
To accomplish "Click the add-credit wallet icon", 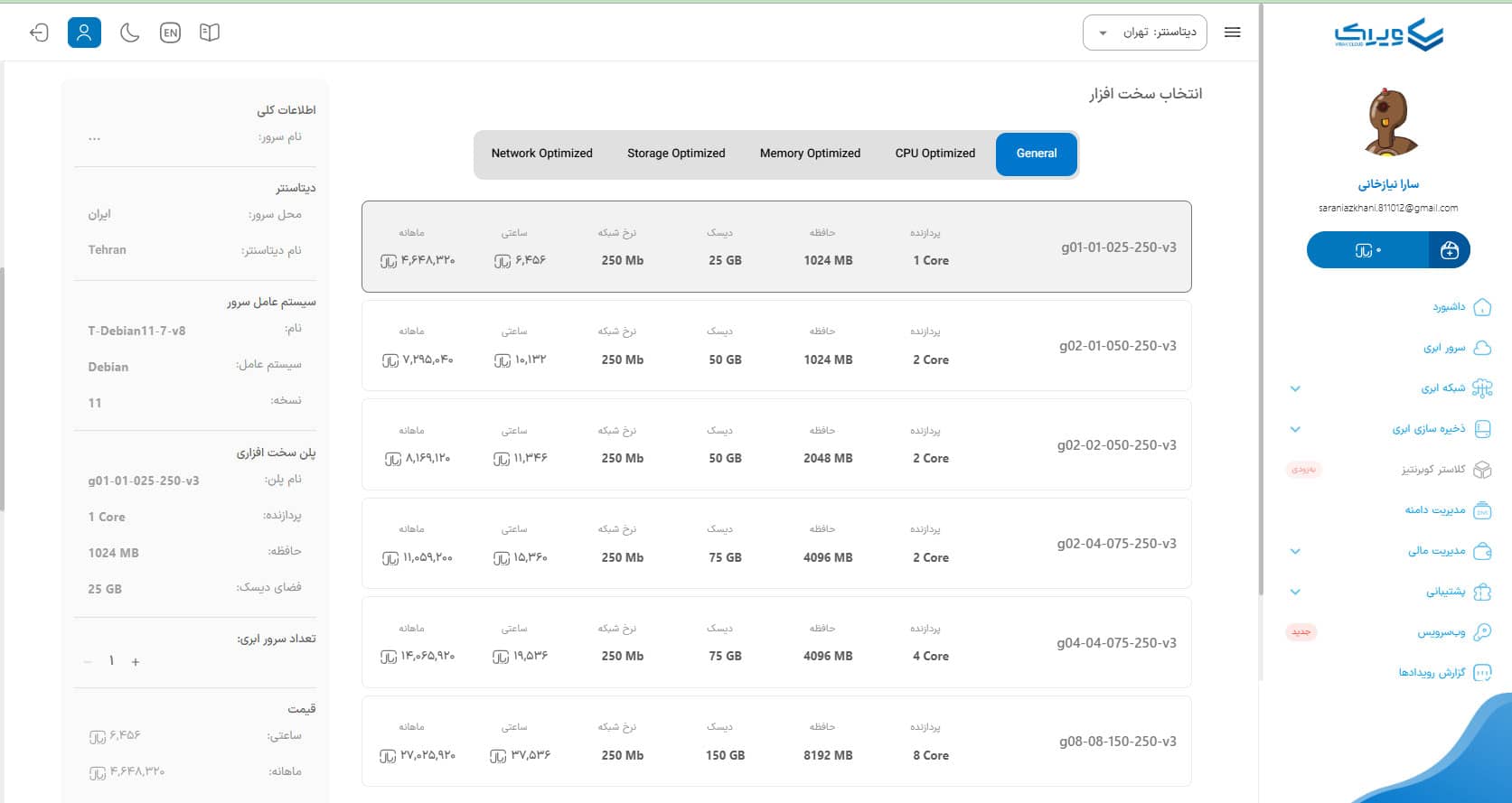I will click(x=1449, y=250).
